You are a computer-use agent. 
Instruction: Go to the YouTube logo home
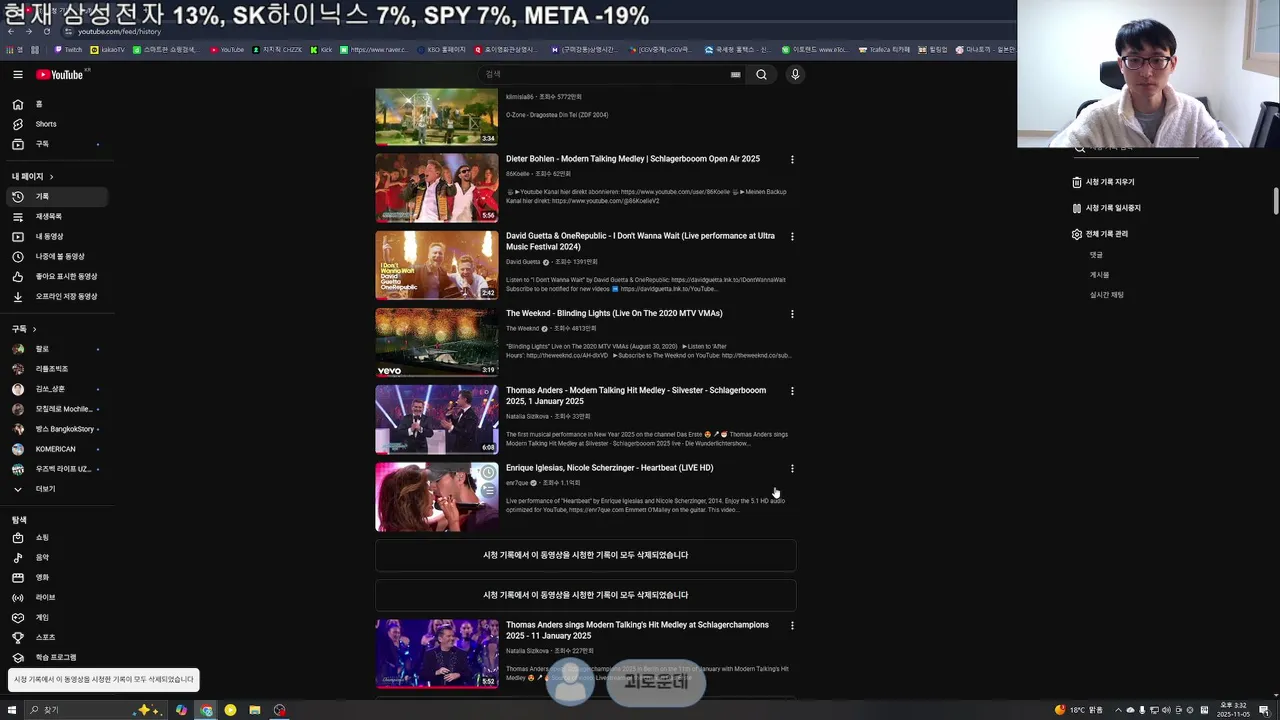pyautogui.click(x=62, y=74)
